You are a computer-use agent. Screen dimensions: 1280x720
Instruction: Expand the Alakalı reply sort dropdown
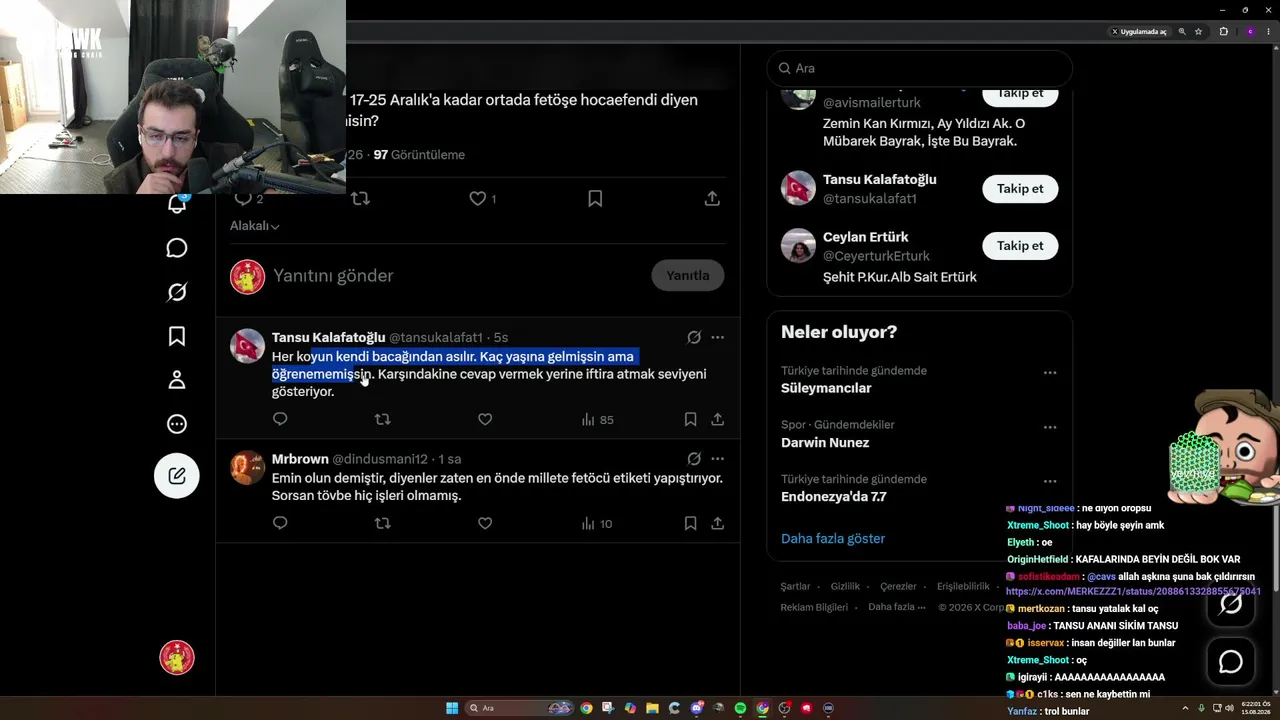255,226
